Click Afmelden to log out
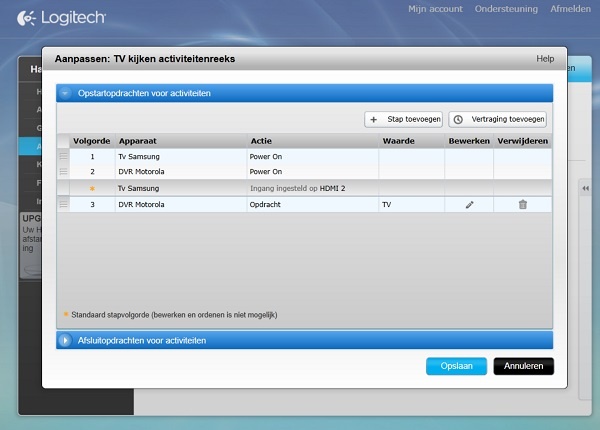 tap(571, 9)
